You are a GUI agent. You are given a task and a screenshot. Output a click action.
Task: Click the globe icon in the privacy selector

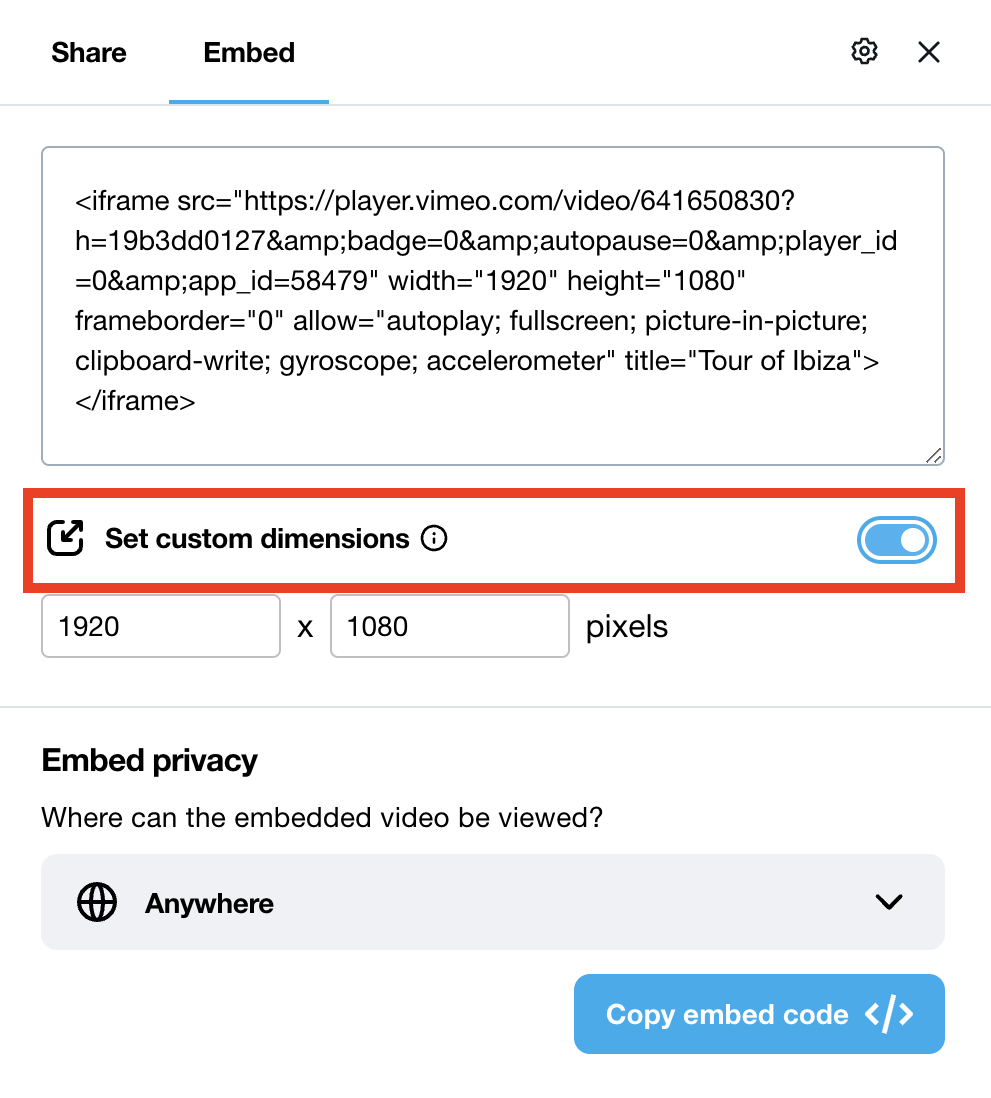97,903
